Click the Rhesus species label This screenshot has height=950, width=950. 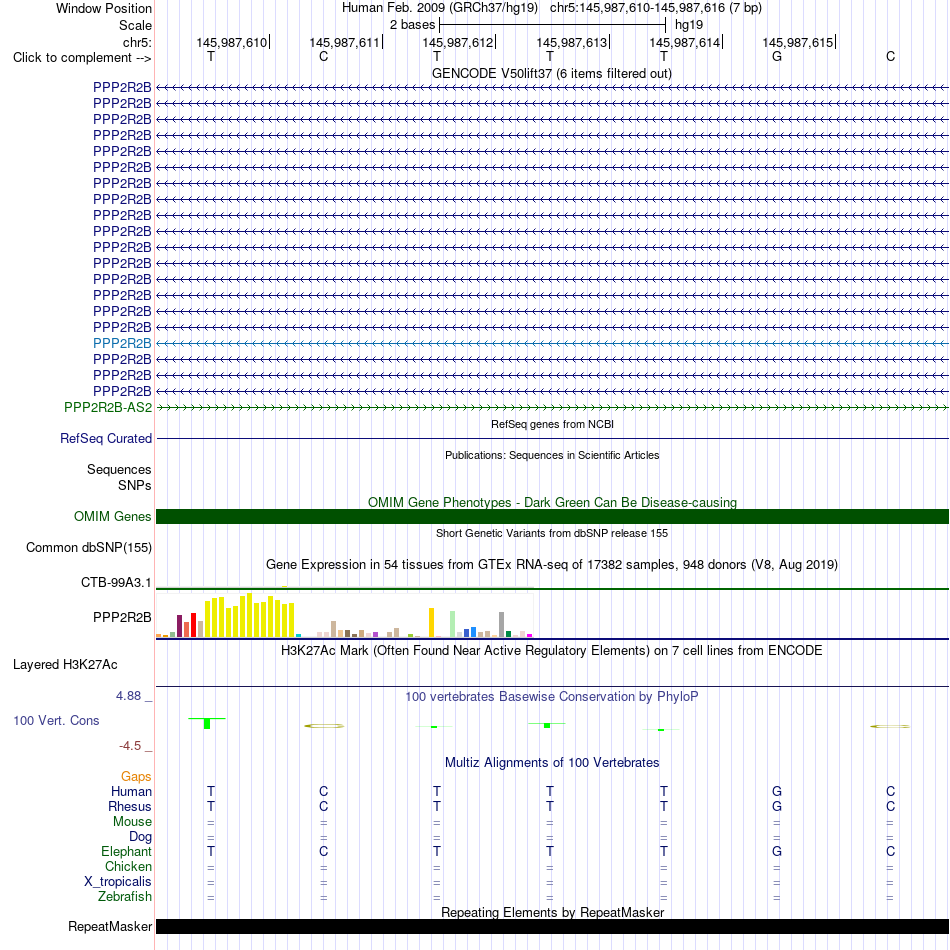tap(130, 806)
